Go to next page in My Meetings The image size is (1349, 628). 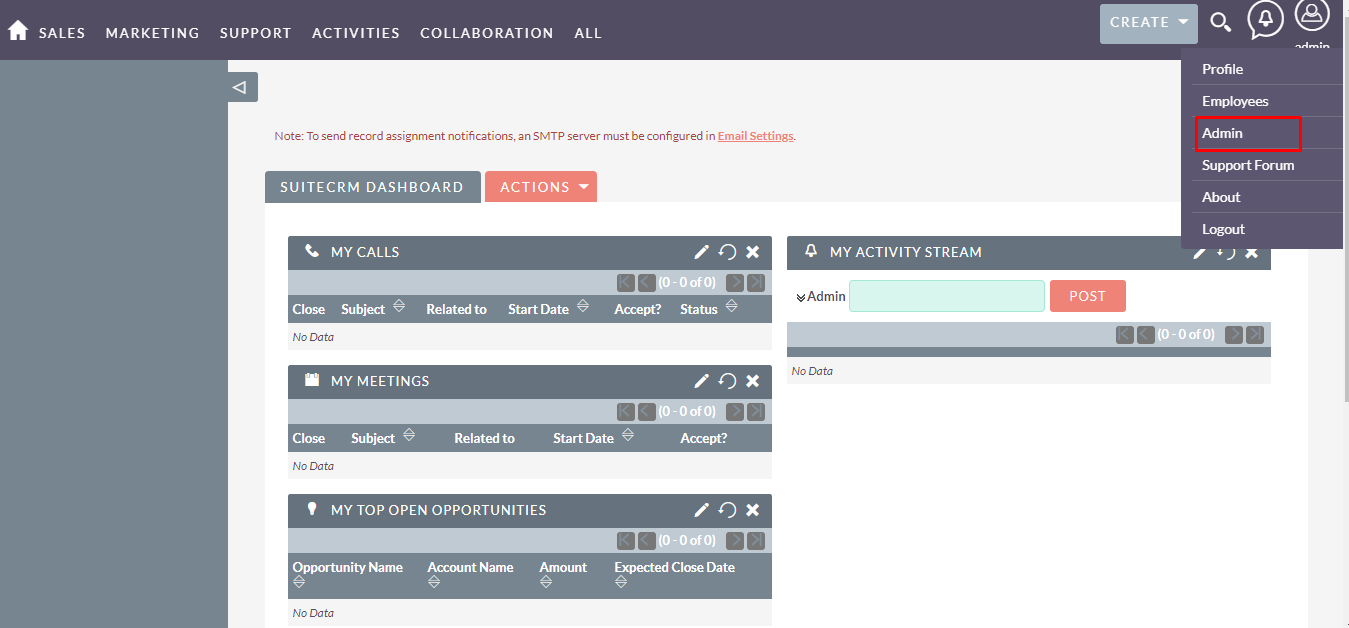pos(735,411)
